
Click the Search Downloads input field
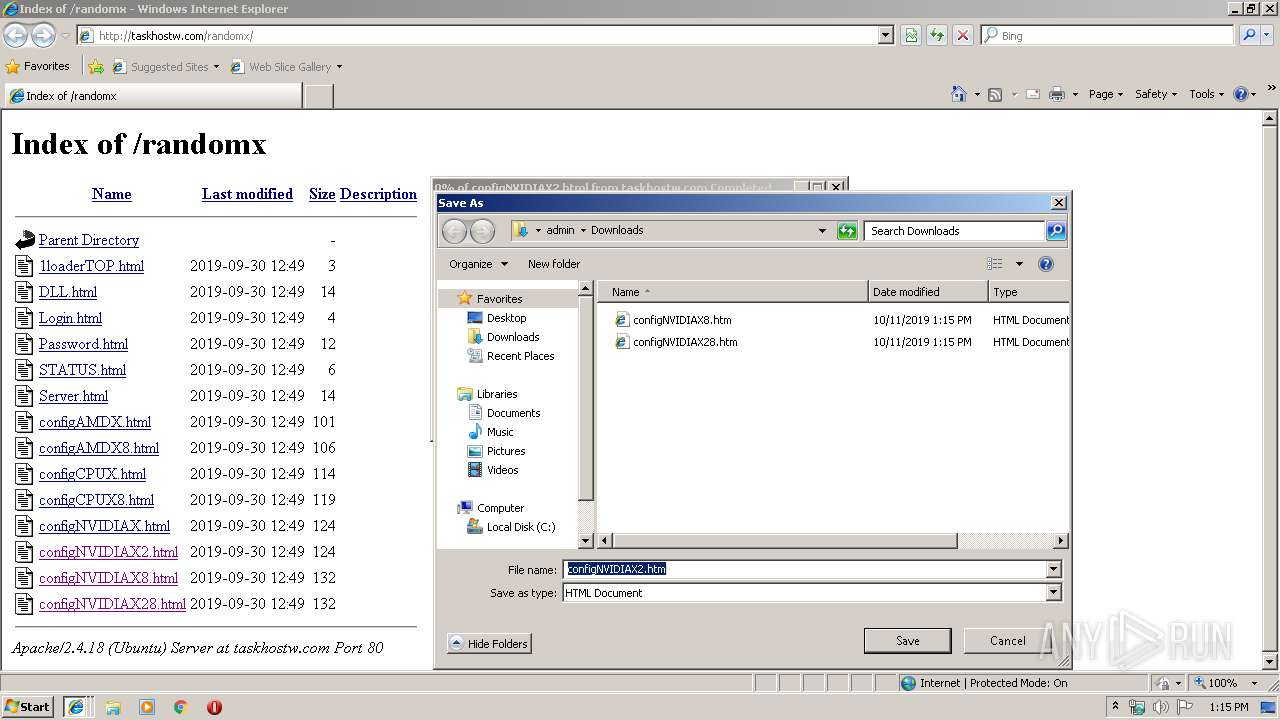click(x=955, y=231)
